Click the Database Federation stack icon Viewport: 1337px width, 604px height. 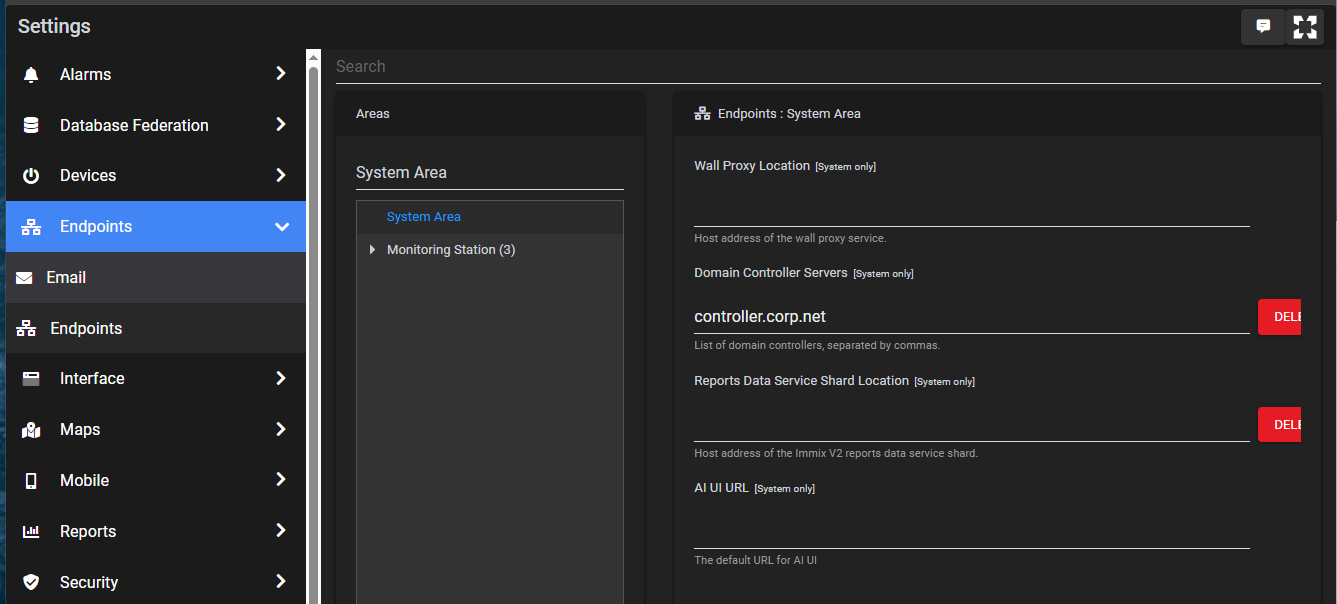31,125
